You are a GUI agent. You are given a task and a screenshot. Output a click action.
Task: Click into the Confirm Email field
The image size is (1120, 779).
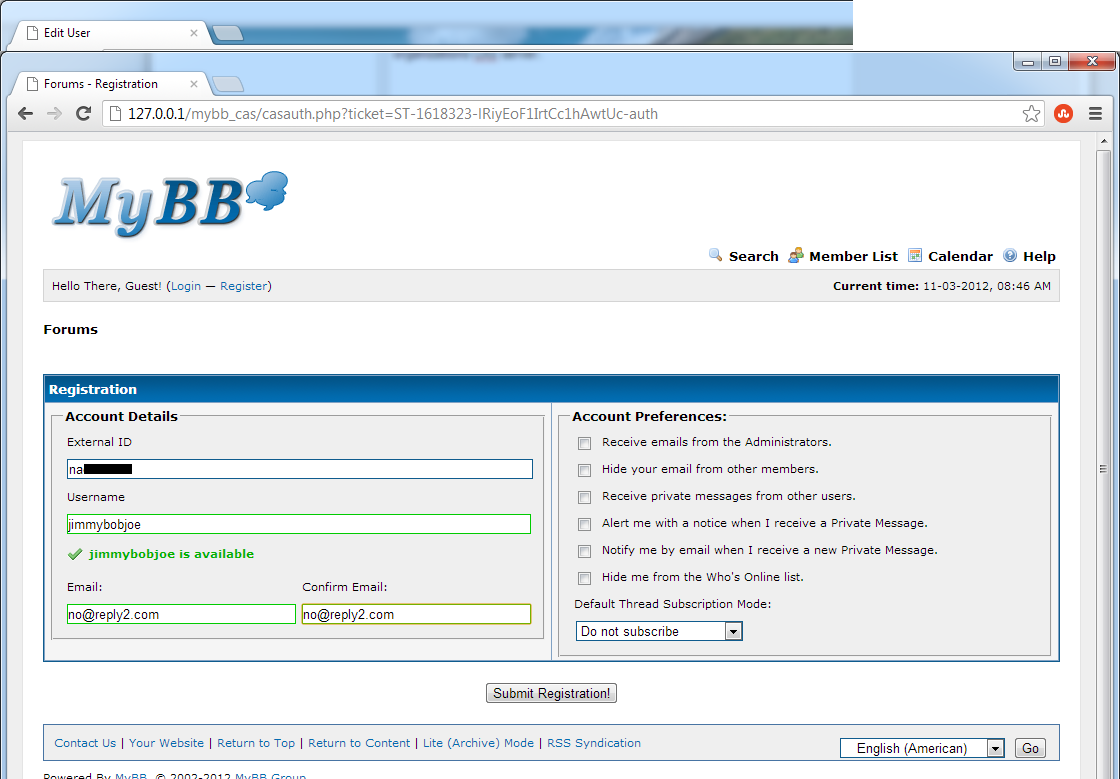416,614
